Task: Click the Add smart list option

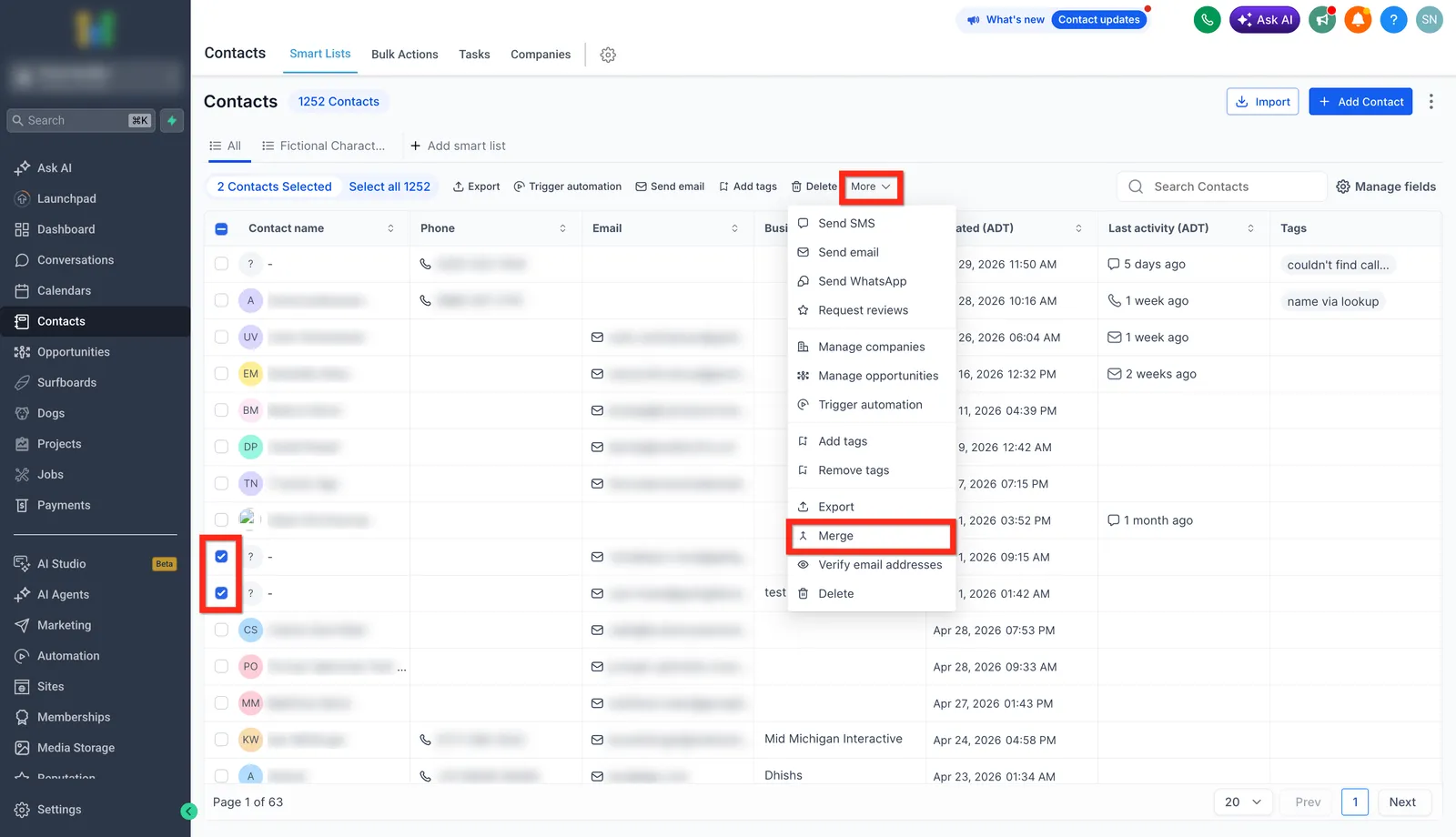Action: coord(458,146)
